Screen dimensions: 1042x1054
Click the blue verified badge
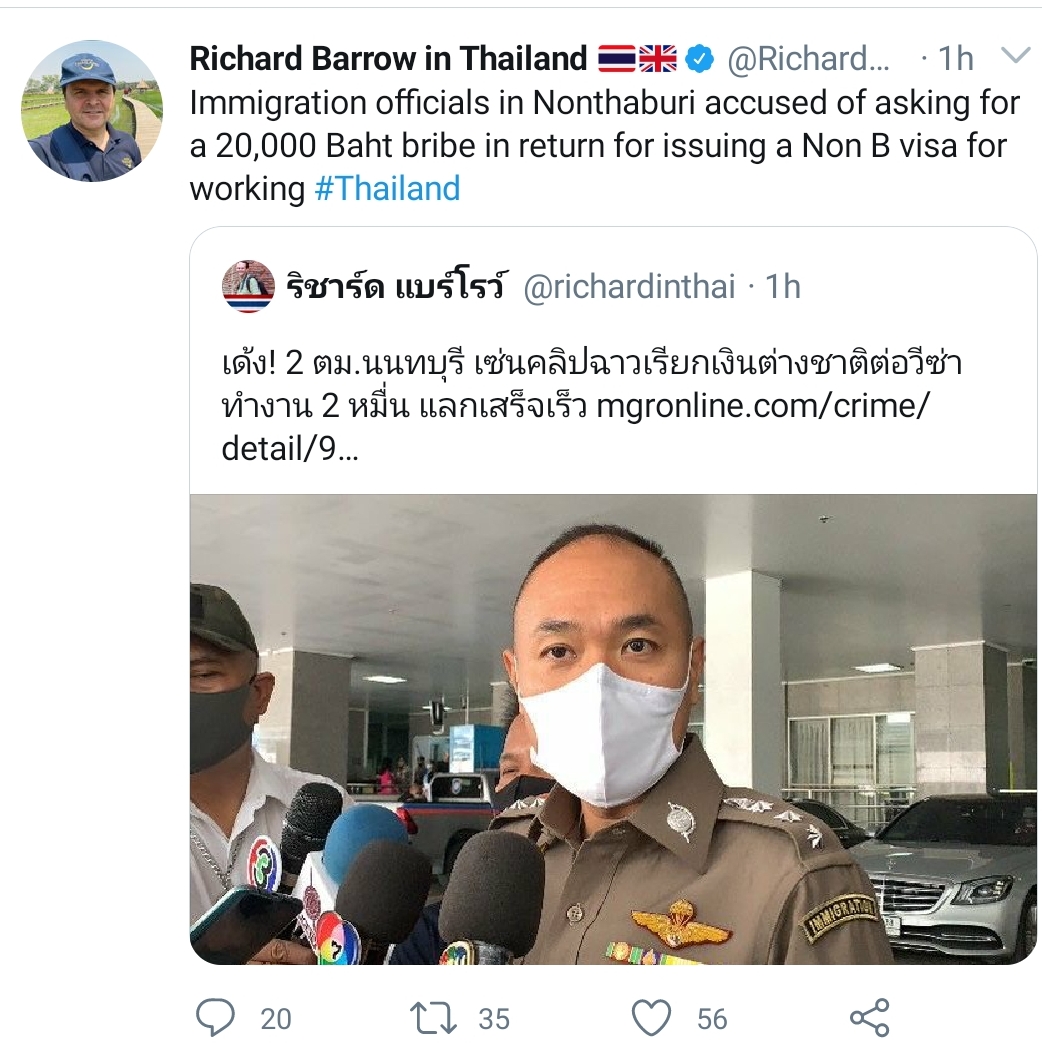coord(699,59)
